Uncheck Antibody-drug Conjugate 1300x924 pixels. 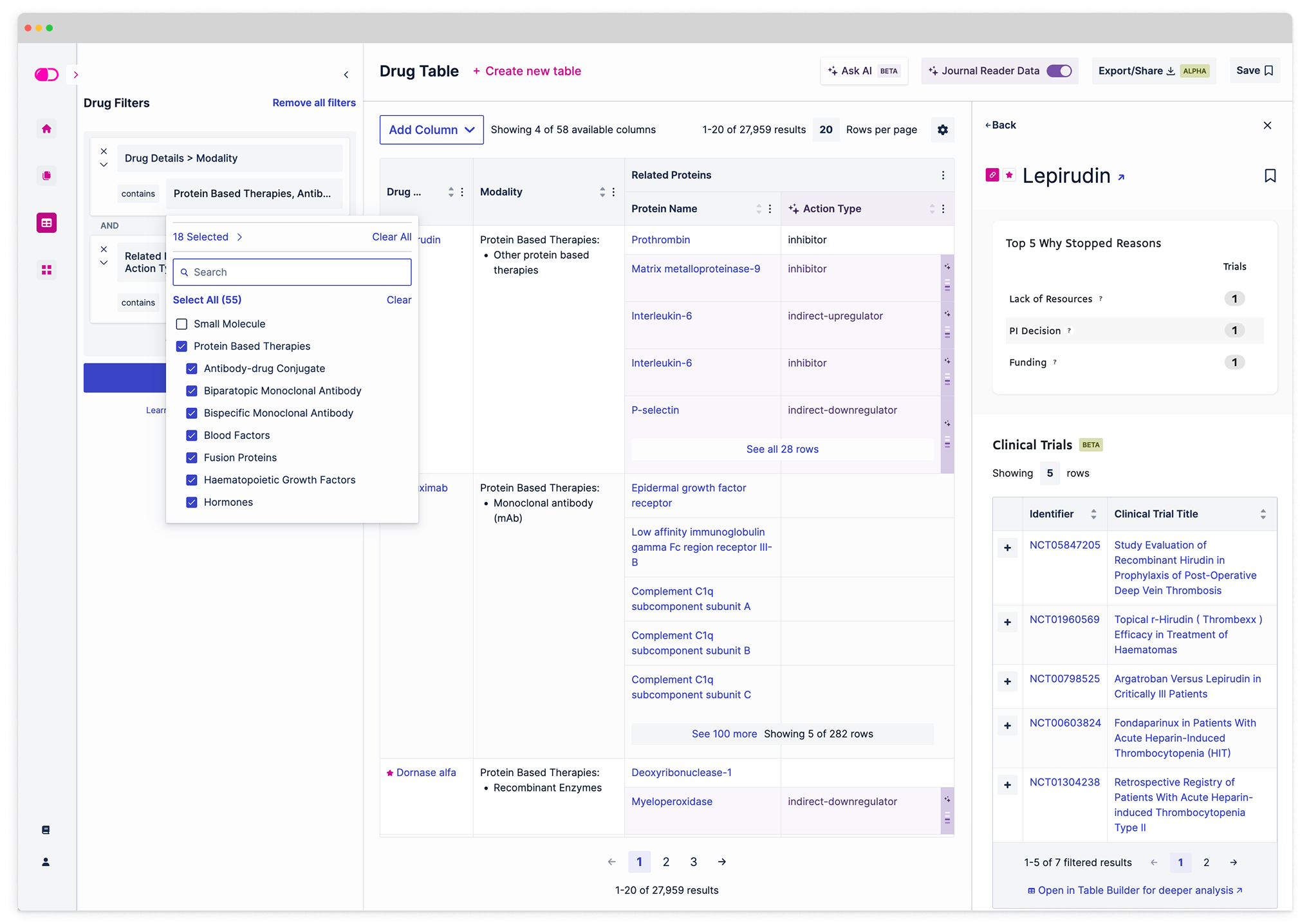pos(192,369)
